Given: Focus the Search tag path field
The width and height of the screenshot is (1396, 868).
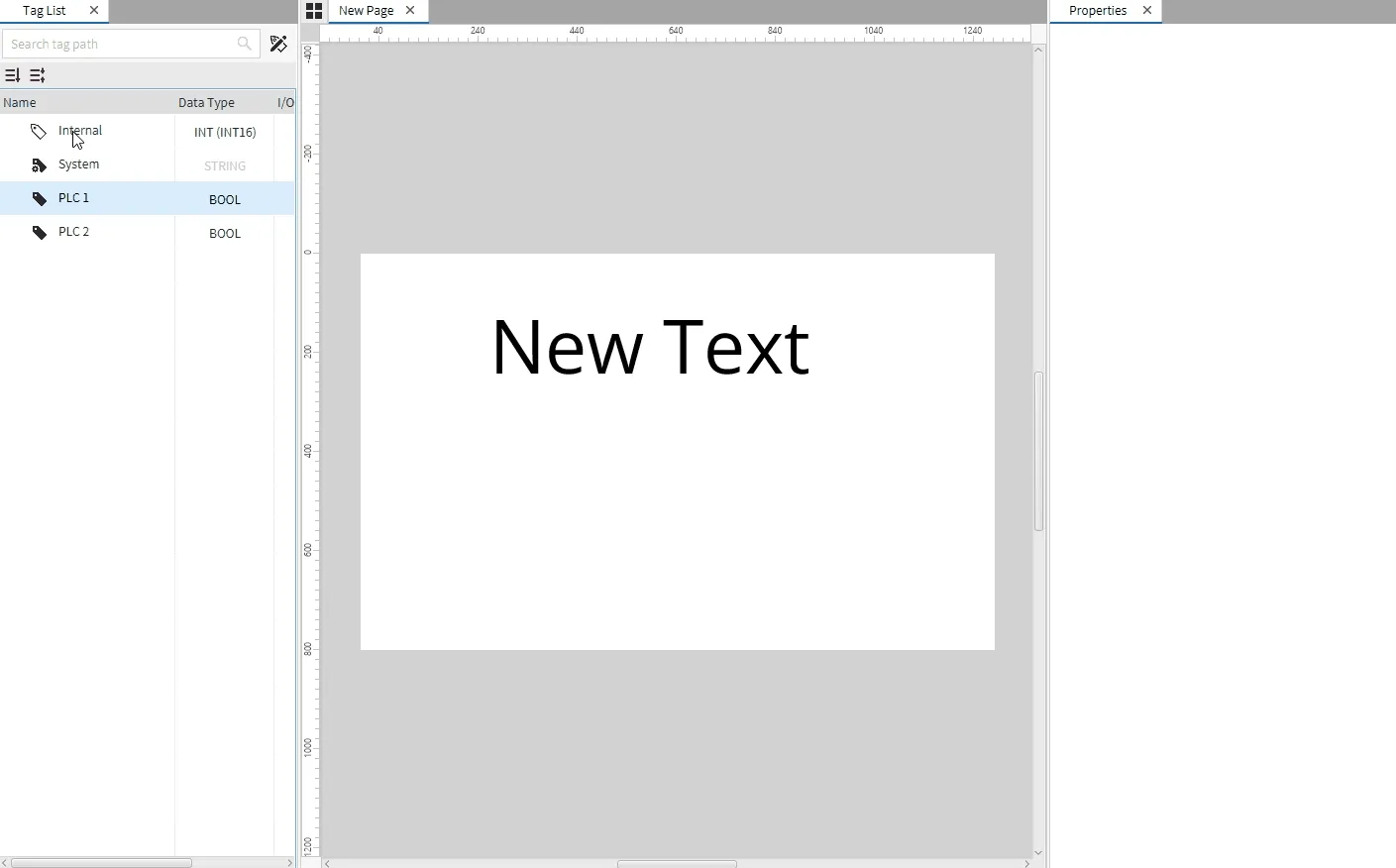Looking at the screenshot, I should (x=119, y=44).
